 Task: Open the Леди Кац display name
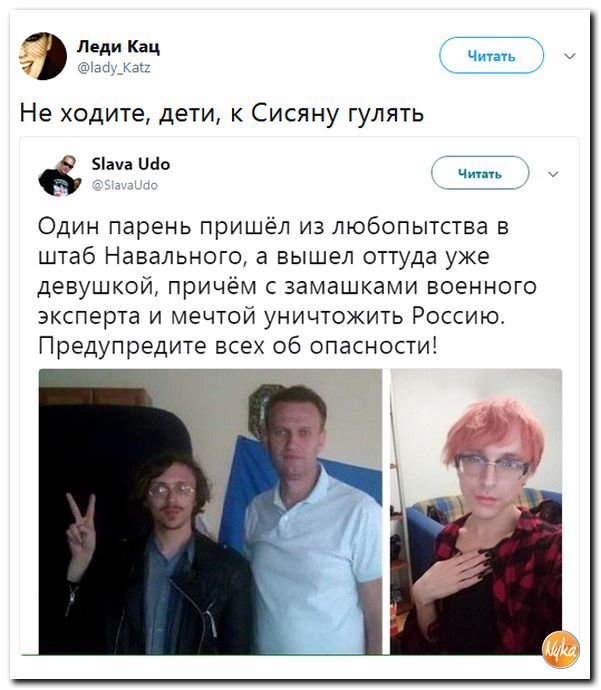118,47
